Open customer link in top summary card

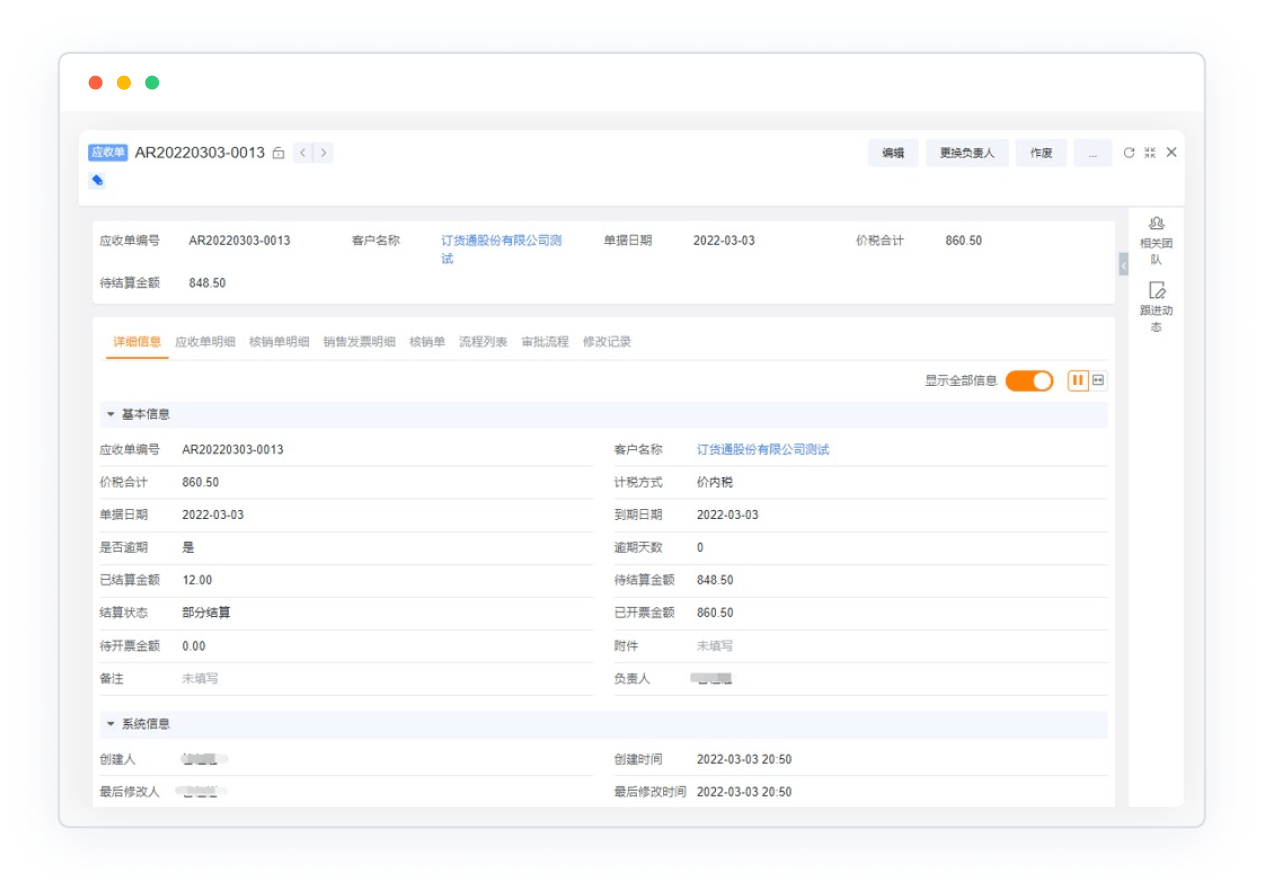[502, 250]
